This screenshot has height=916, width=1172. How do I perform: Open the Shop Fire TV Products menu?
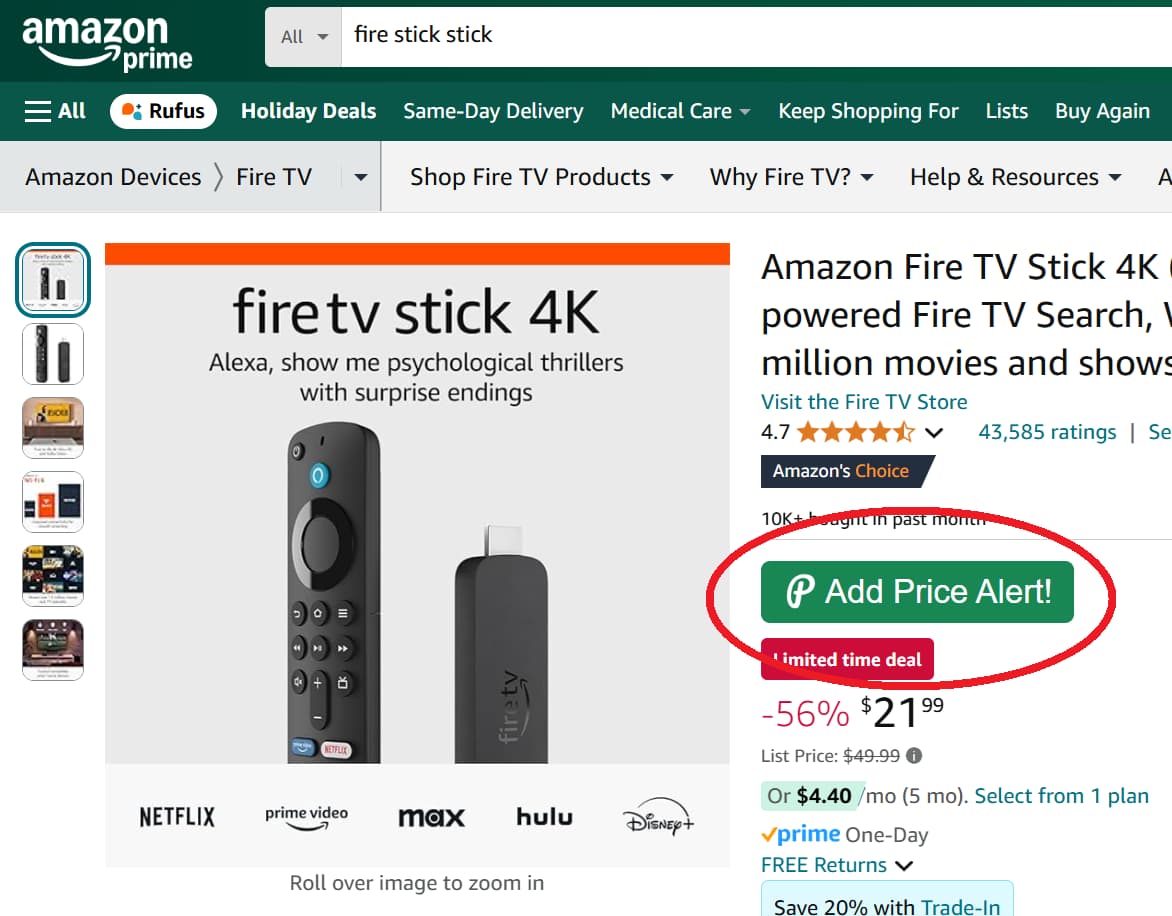pyautogui.click(x=541, y=176)
